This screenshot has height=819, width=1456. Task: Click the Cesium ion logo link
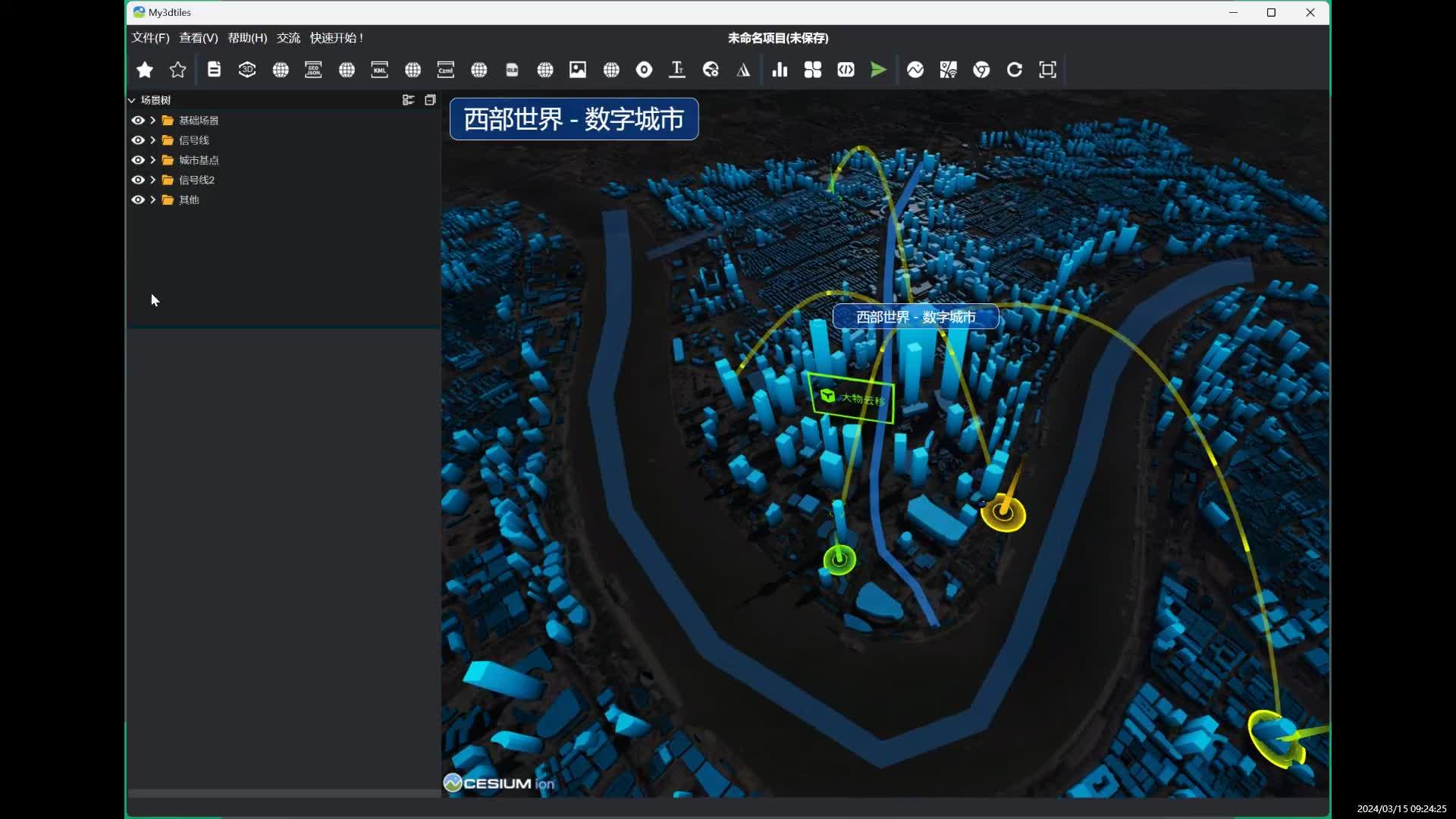499,783
